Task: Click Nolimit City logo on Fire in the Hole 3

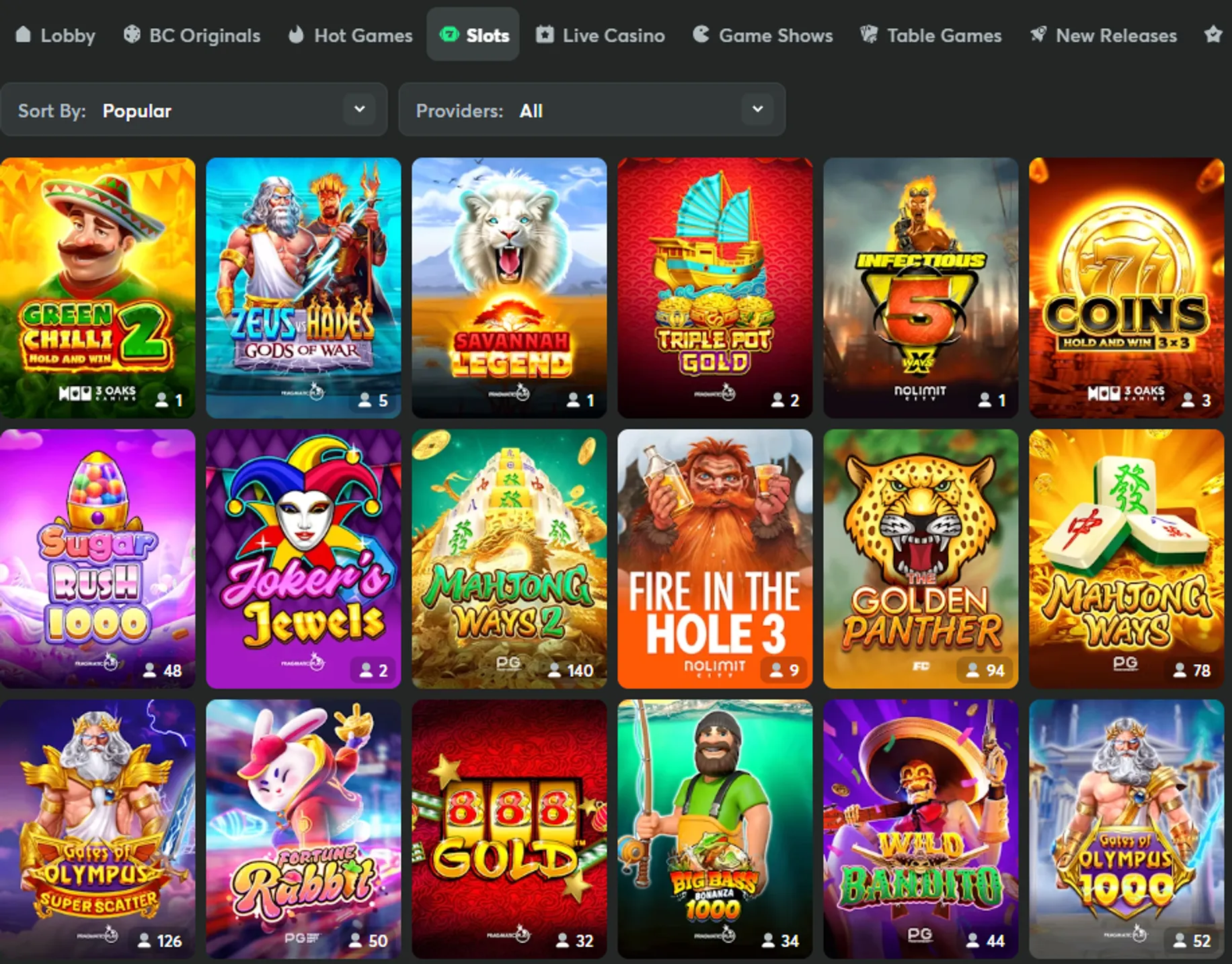Action: coord(714,668)
